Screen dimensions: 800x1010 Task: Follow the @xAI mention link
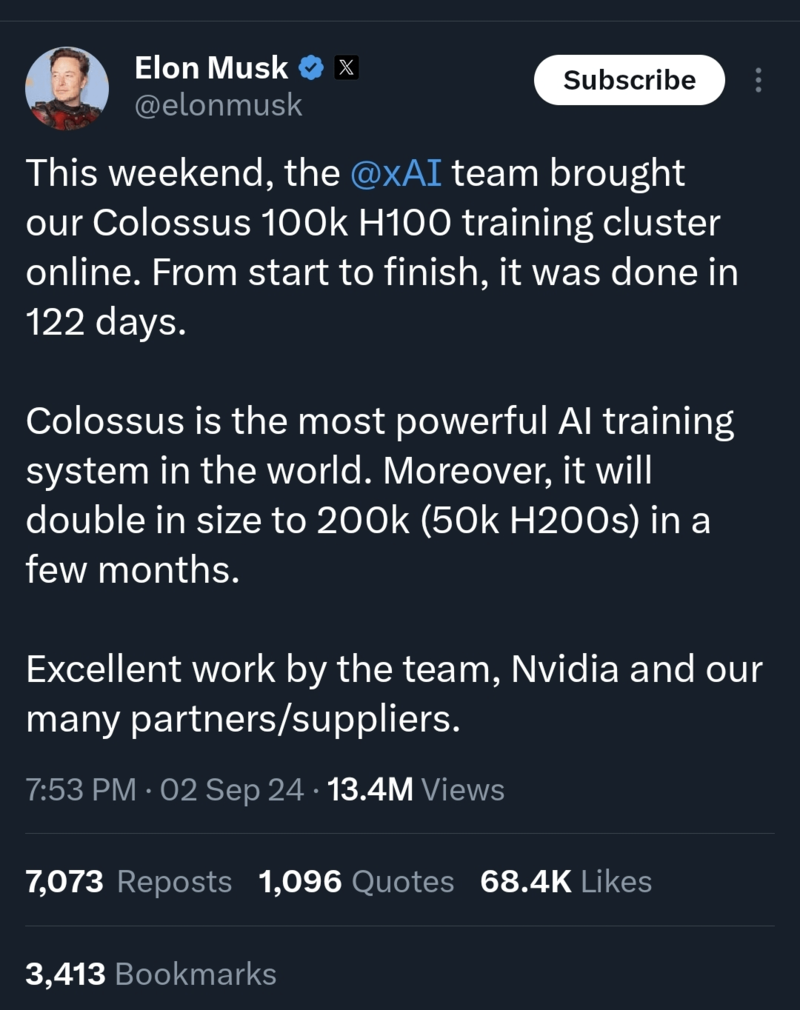click(397, 173)
